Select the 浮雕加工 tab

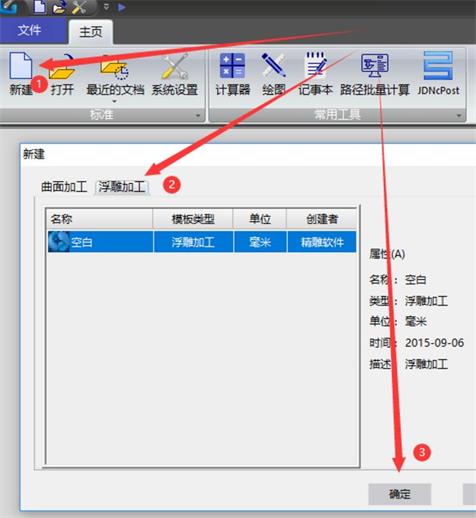tap(122, 187)
